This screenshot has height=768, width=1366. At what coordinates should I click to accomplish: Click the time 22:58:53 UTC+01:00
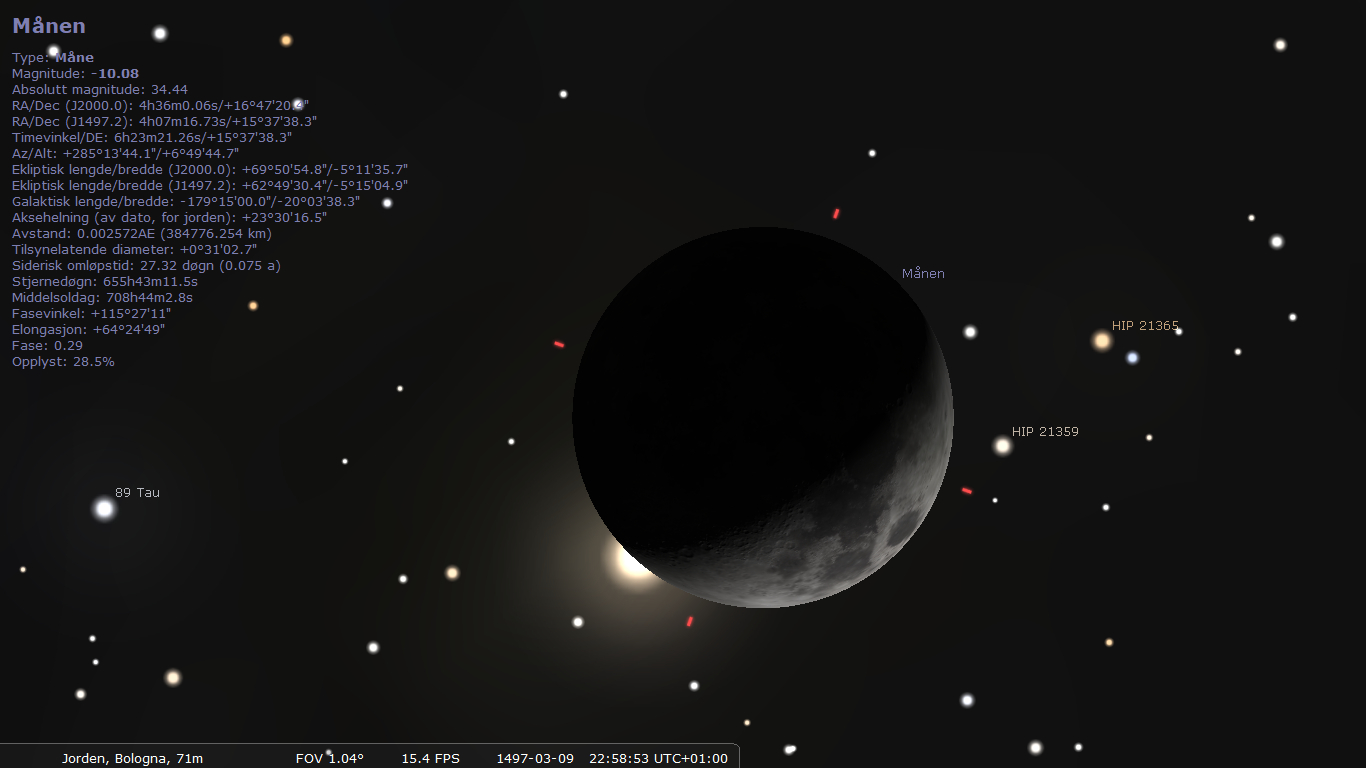[x=658, y=758]
